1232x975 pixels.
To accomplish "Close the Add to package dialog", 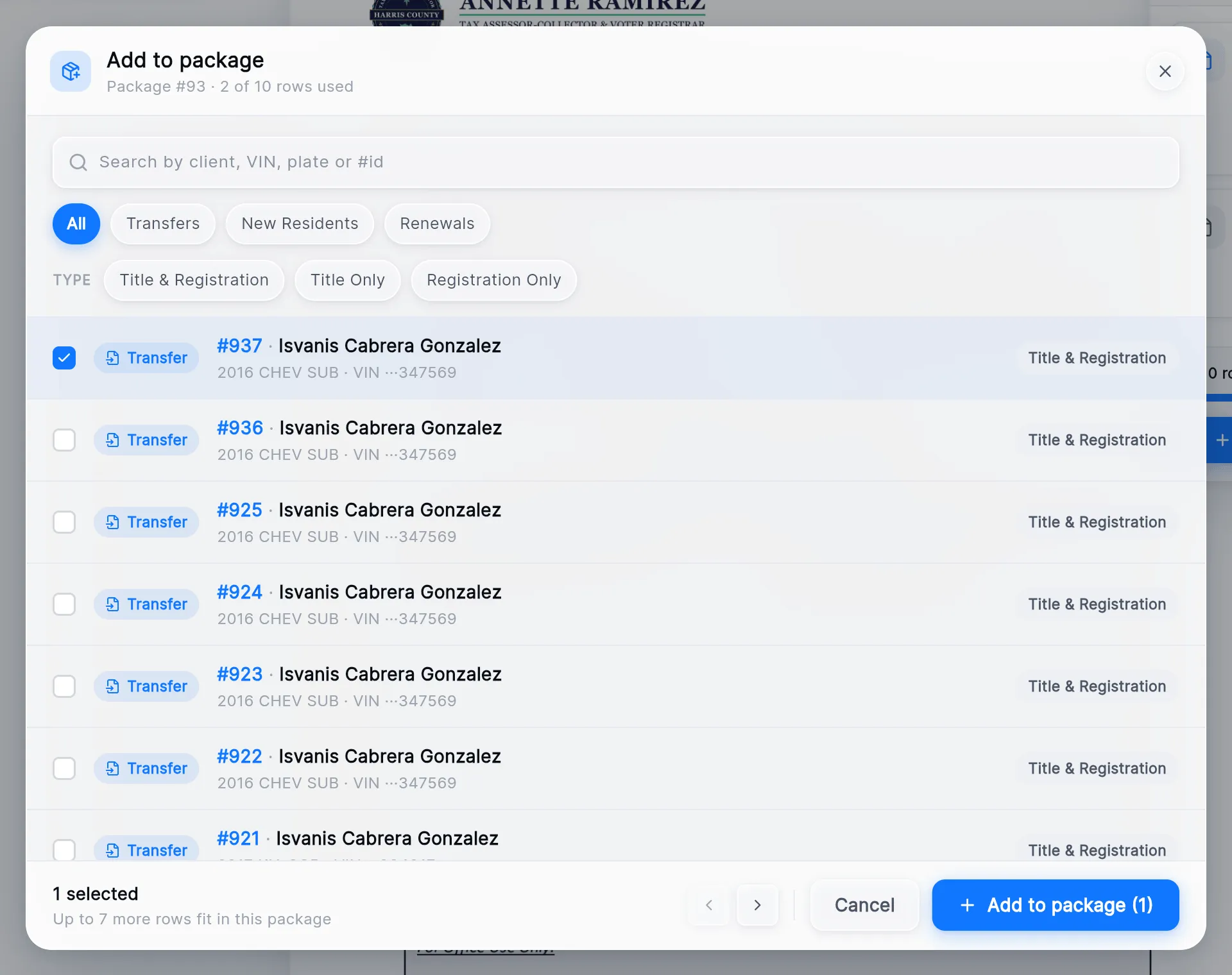I will pos(1165,71).
